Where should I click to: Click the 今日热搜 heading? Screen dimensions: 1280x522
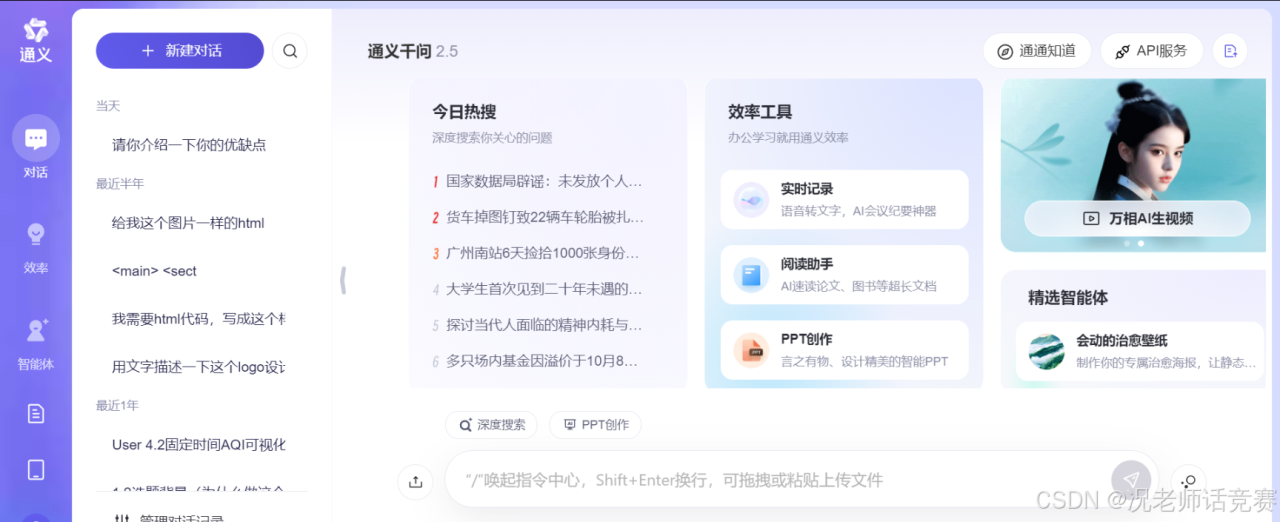click(464, 112)
